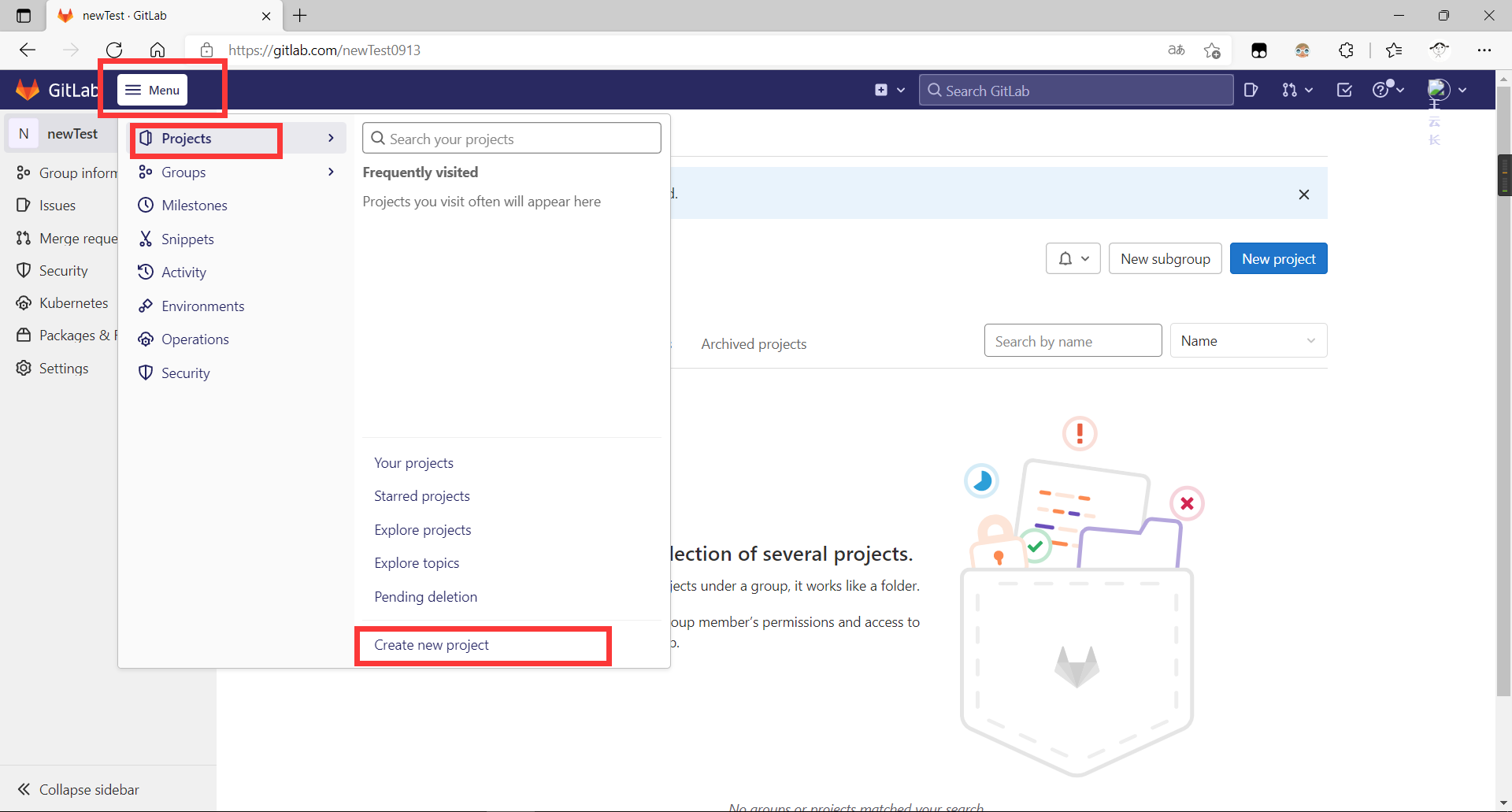Click the address bar URL
The image size is (1512, 812).
coord(324,50)
